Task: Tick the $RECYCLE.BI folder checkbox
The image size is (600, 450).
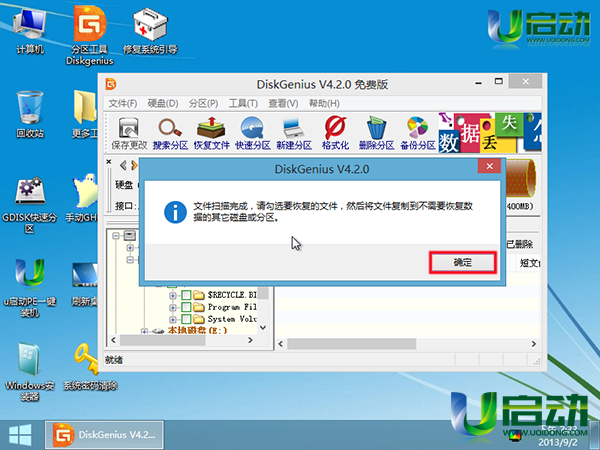Action: (186, 295)
